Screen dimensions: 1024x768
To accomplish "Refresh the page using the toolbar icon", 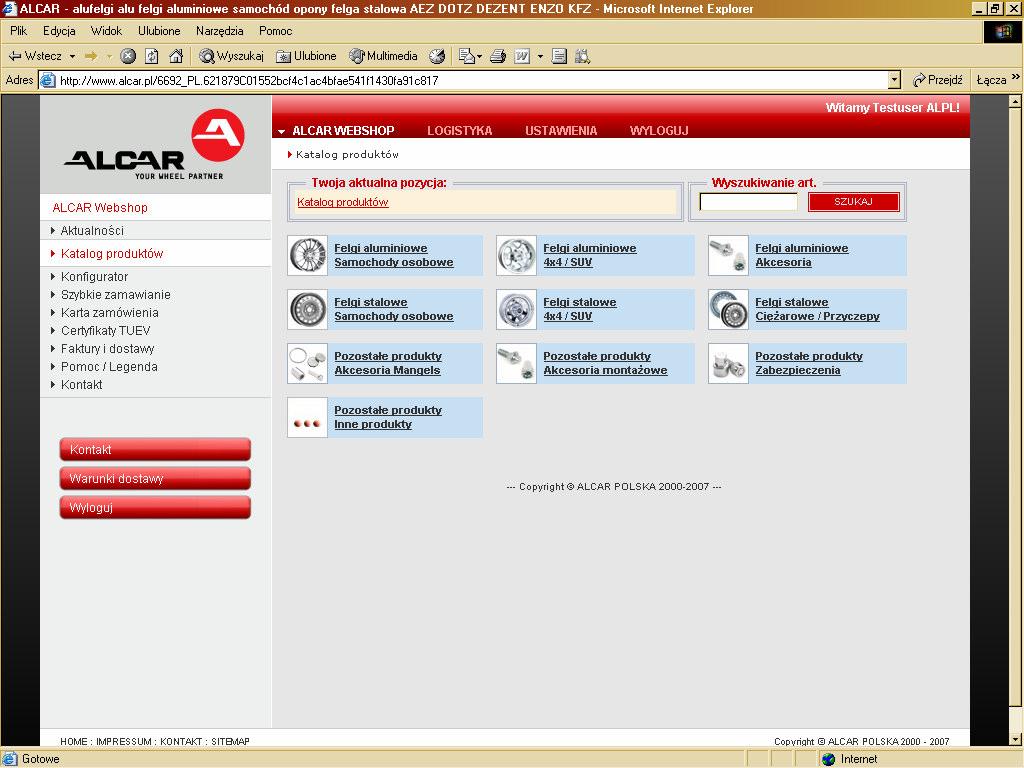I will pyautogui.click(x=152, y=56).
